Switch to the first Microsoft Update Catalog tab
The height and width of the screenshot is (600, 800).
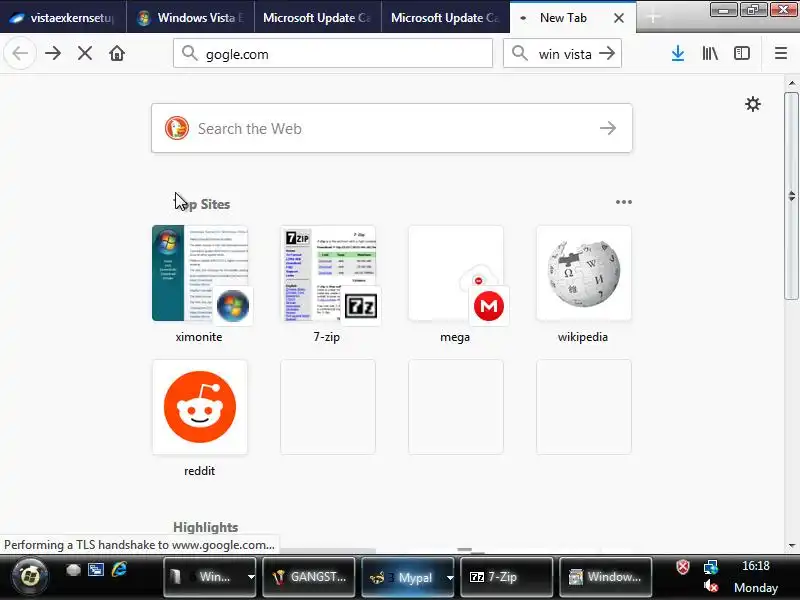318,18
